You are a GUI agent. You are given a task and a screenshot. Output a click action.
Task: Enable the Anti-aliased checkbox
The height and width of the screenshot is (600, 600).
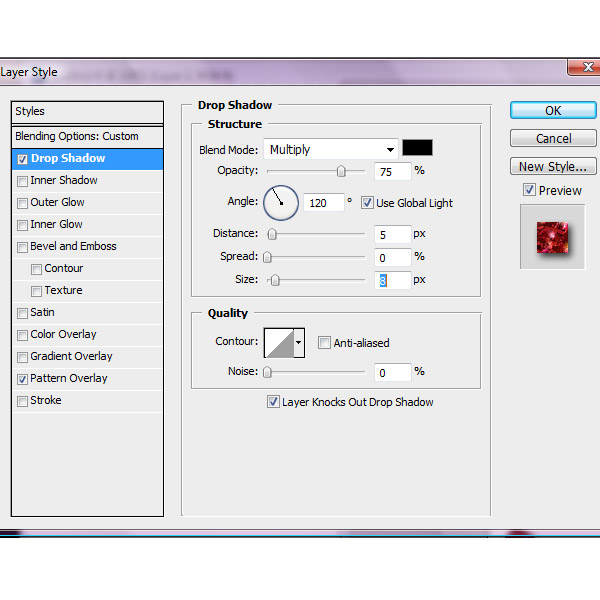tap(324, 342)
